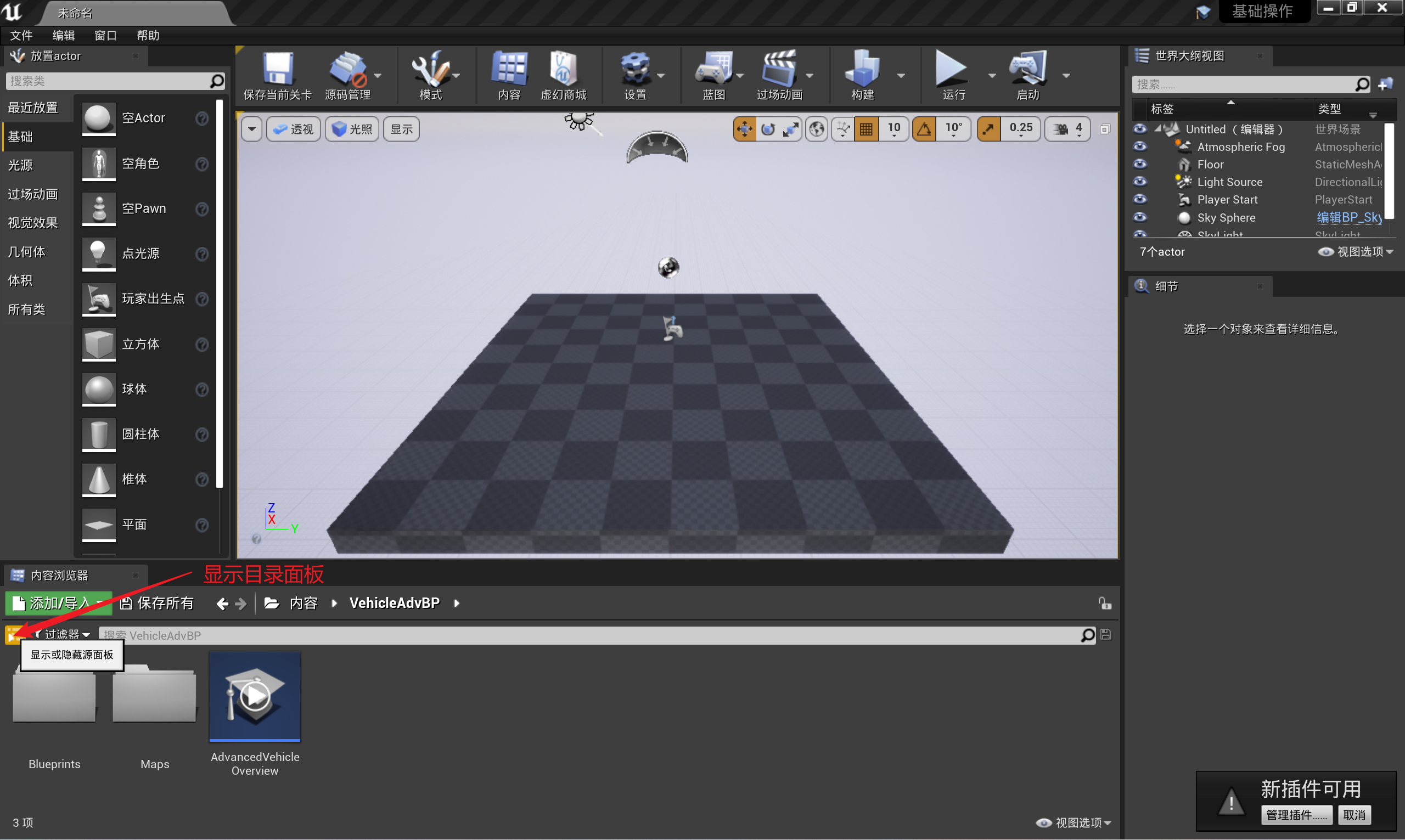Screen dimensions: 1405x840
Task: Click the camera speed setting showing 4
Action: tap(1068, 129)
